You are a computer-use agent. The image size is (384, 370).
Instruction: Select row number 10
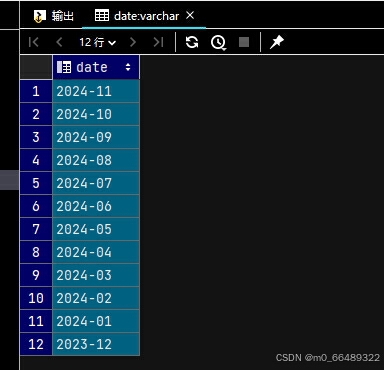36,298
